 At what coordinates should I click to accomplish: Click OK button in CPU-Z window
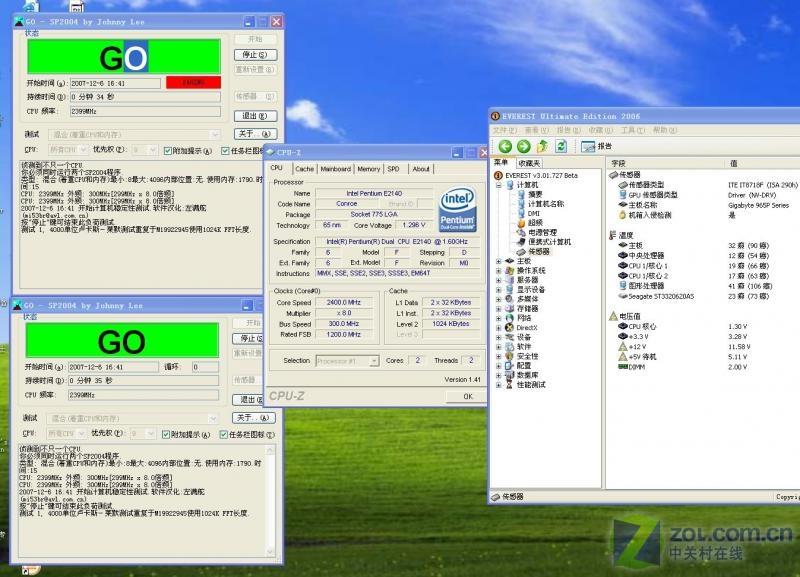point(467,396)
